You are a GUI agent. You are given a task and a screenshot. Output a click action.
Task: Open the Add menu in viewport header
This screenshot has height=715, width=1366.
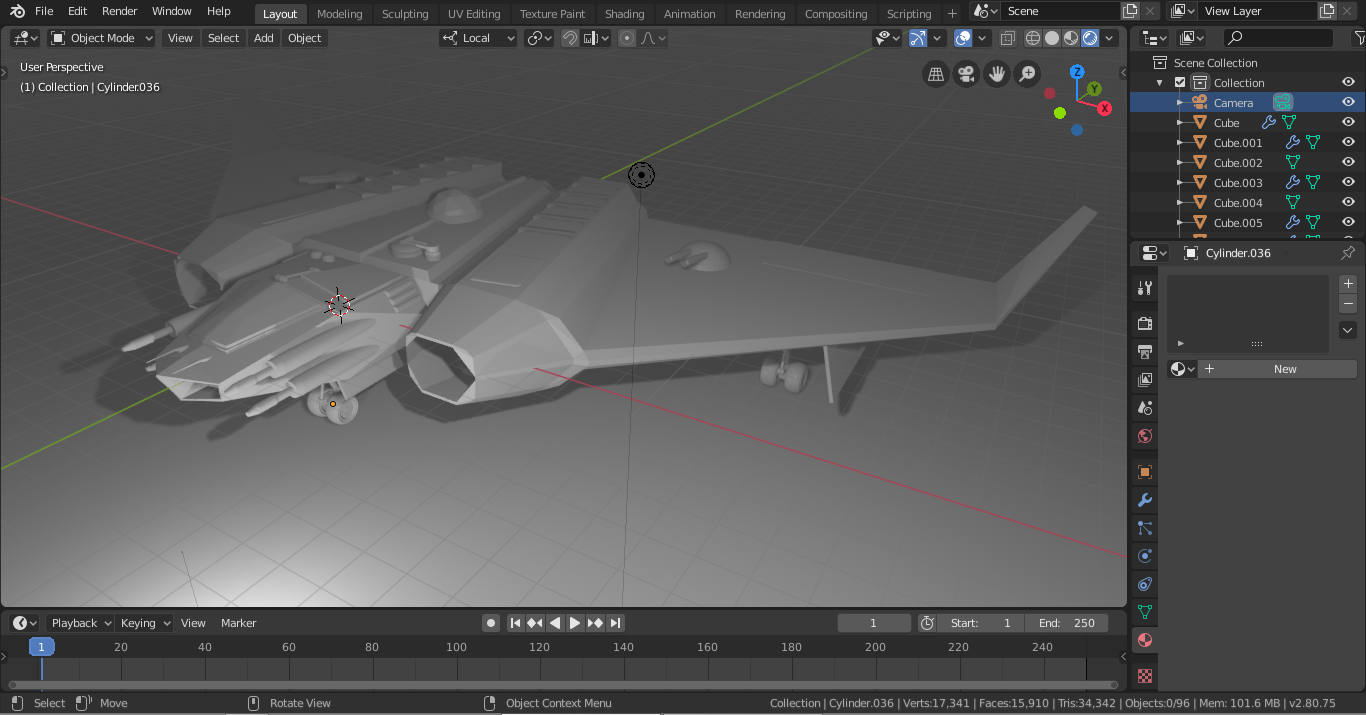263,38
